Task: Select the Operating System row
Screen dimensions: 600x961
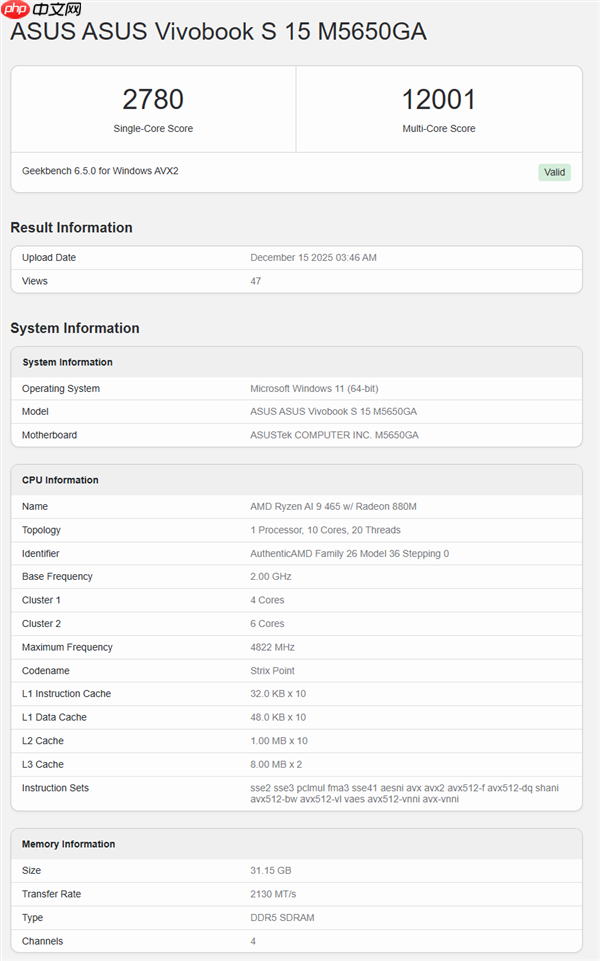Action: click(x=296, y=388)
